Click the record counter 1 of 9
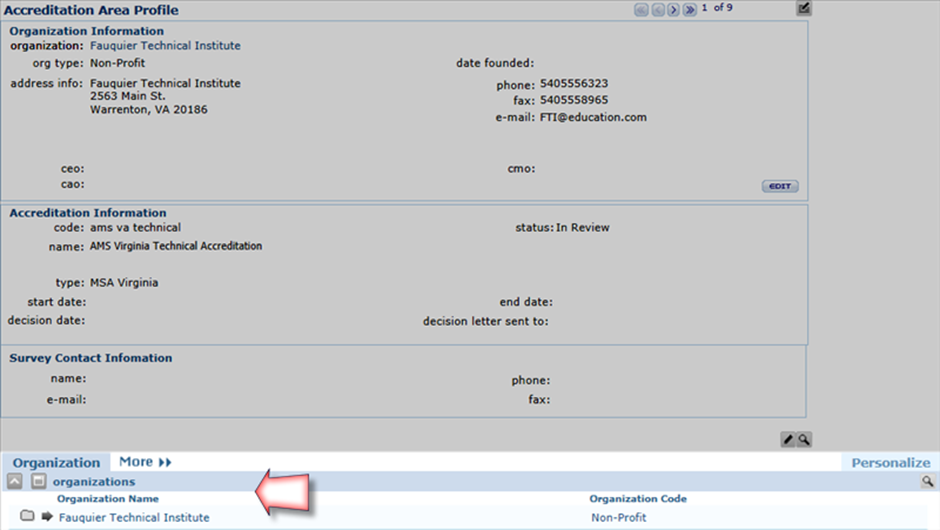Image resolution: width=940 pixels, height=530 pixels. pos(717,8)
